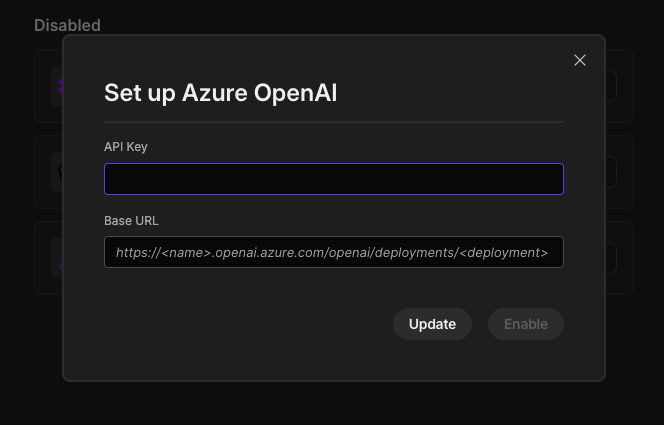Click the second provider card's right-side button
This screenshot has height=425, width=664.
click(x=611, y=172)
